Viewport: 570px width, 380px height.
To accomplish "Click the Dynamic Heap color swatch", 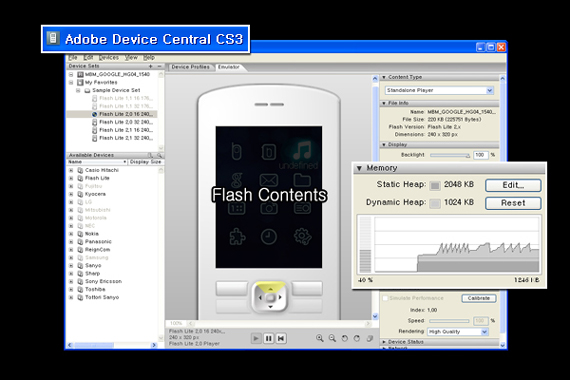I will pyautogui.click(x=435, y=203).
